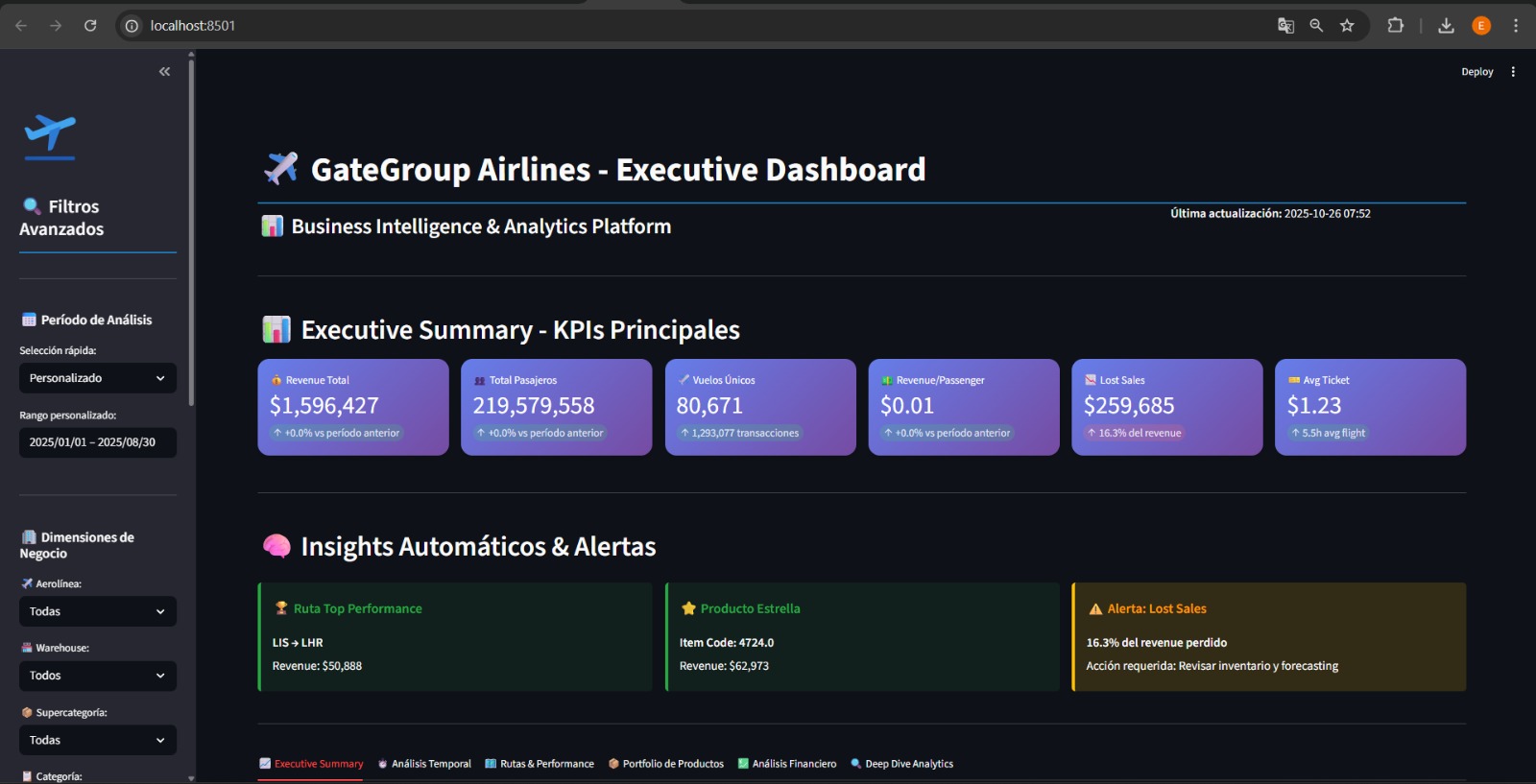Click the 16.3% del revenue perdido text
Viewport: 1536px width, 784px height.
1157,643
